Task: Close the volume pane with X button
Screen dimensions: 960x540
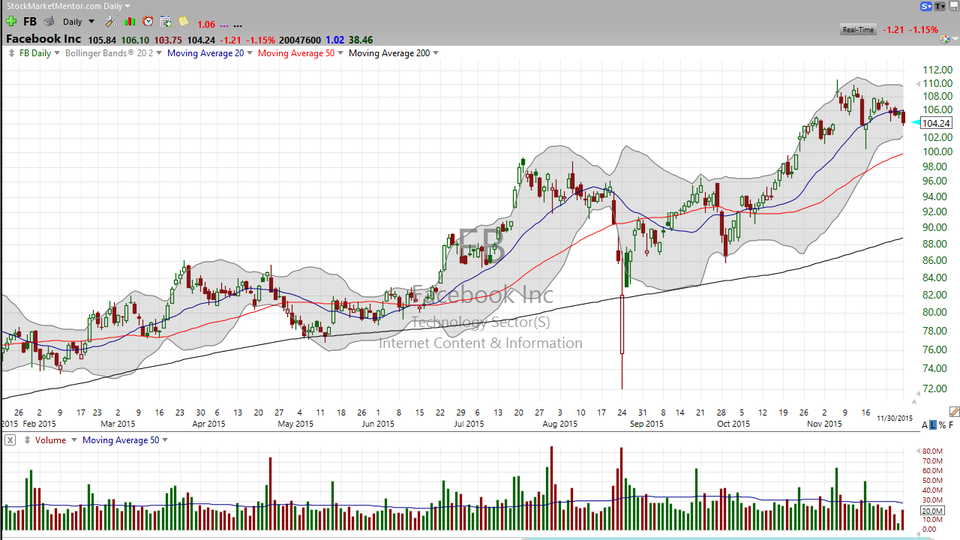Action: 10,440
